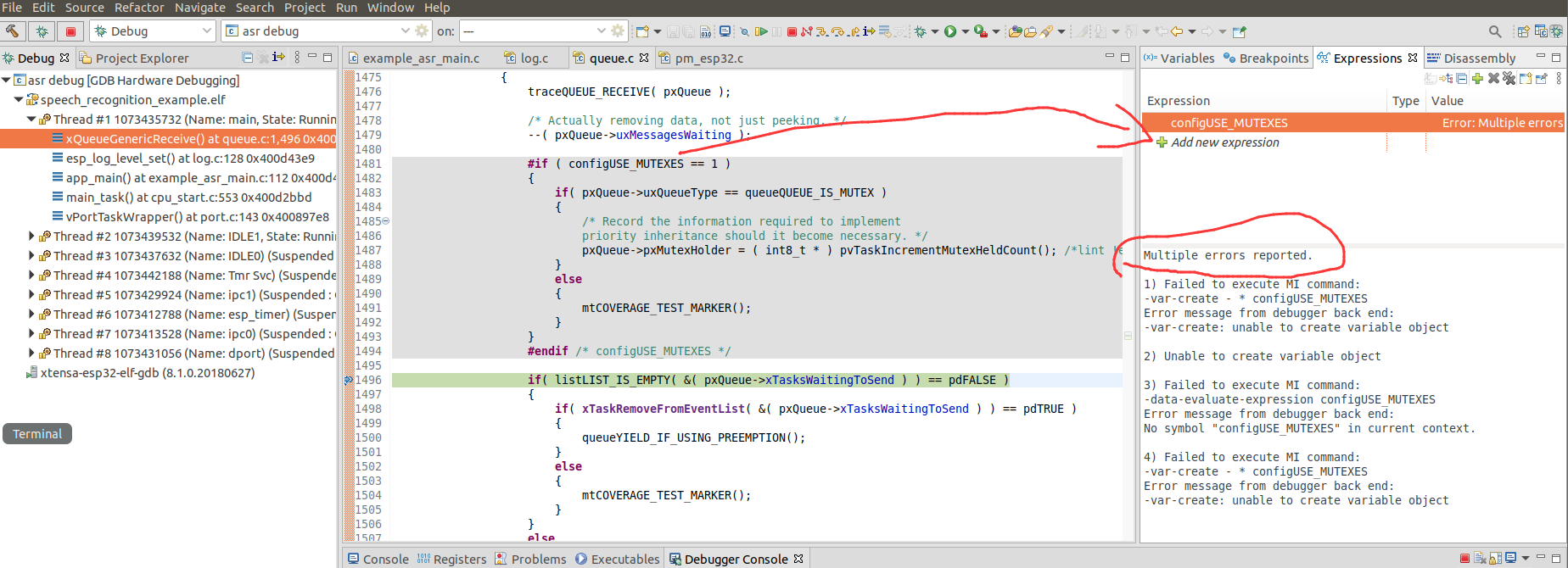The width and height of the screenshot is (1568, 568).
Task: Collapse the asr debug launch node
Action: pyautogui.click(x=6, y=80)
